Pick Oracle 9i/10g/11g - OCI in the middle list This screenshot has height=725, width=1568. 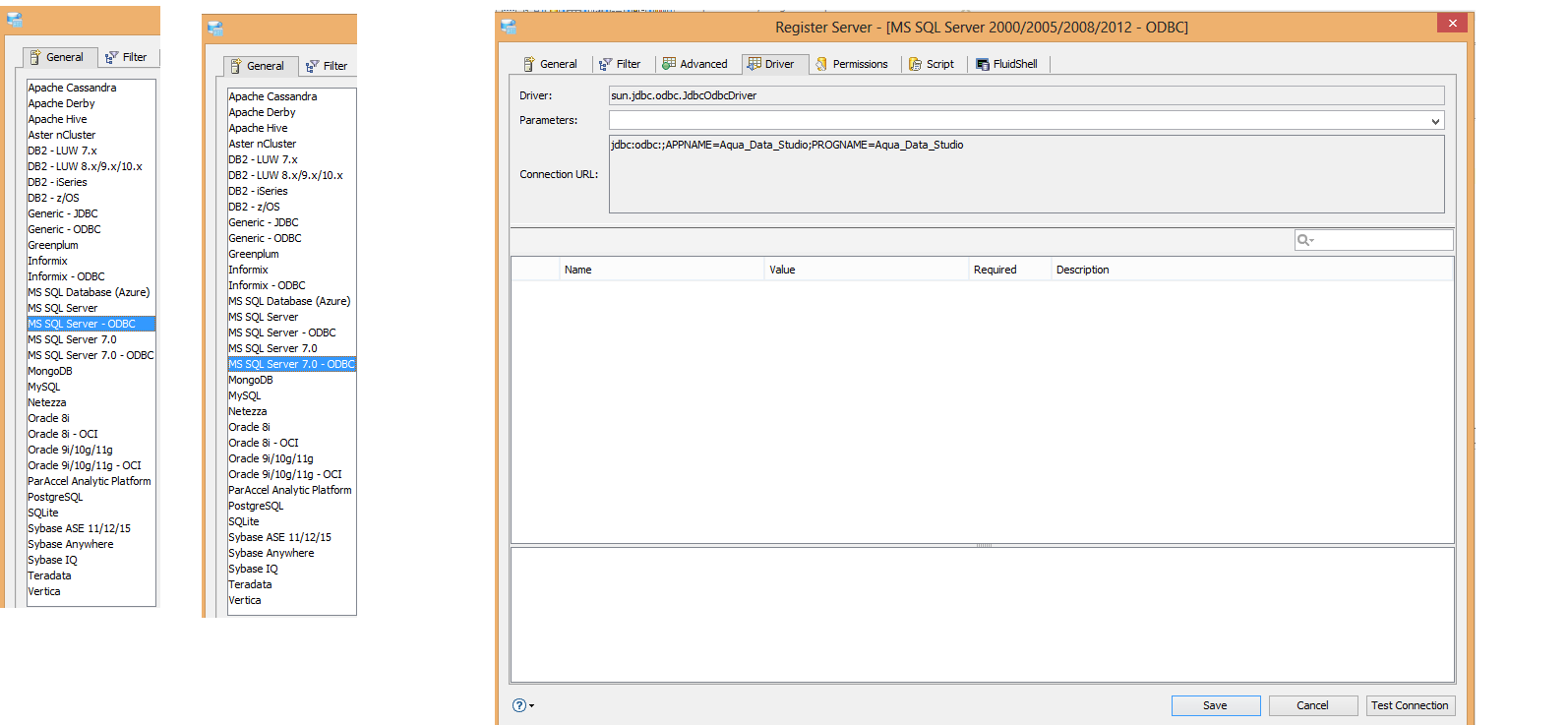tap(291, 474)
